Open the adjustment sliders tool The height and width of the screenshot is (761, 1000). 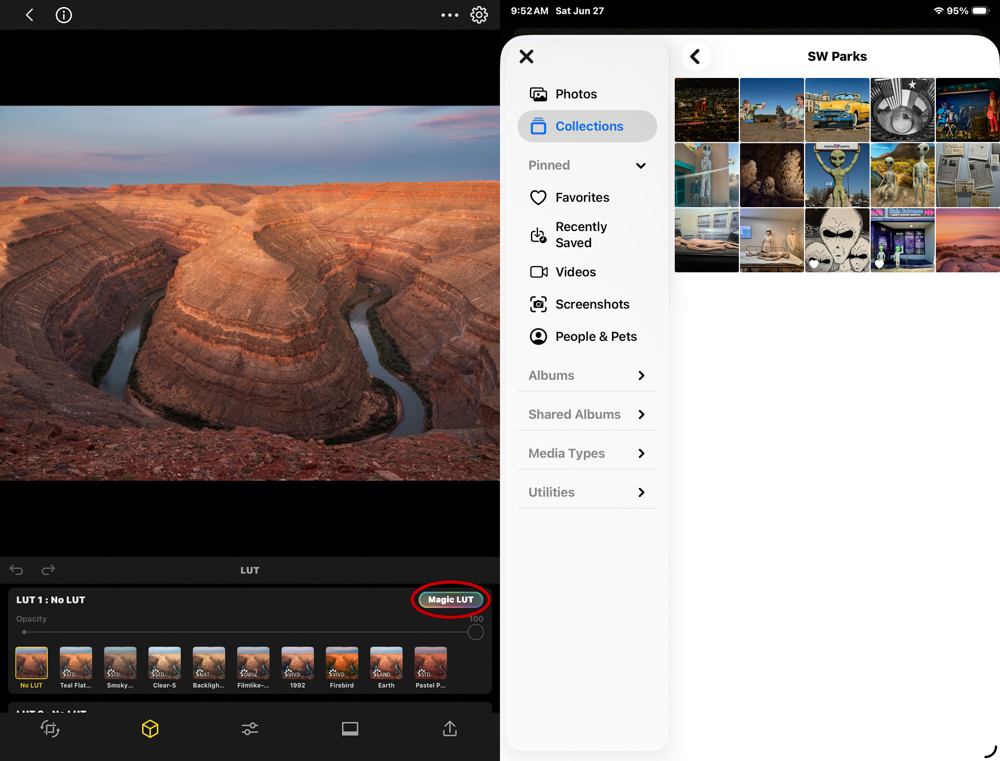point(250,728)
